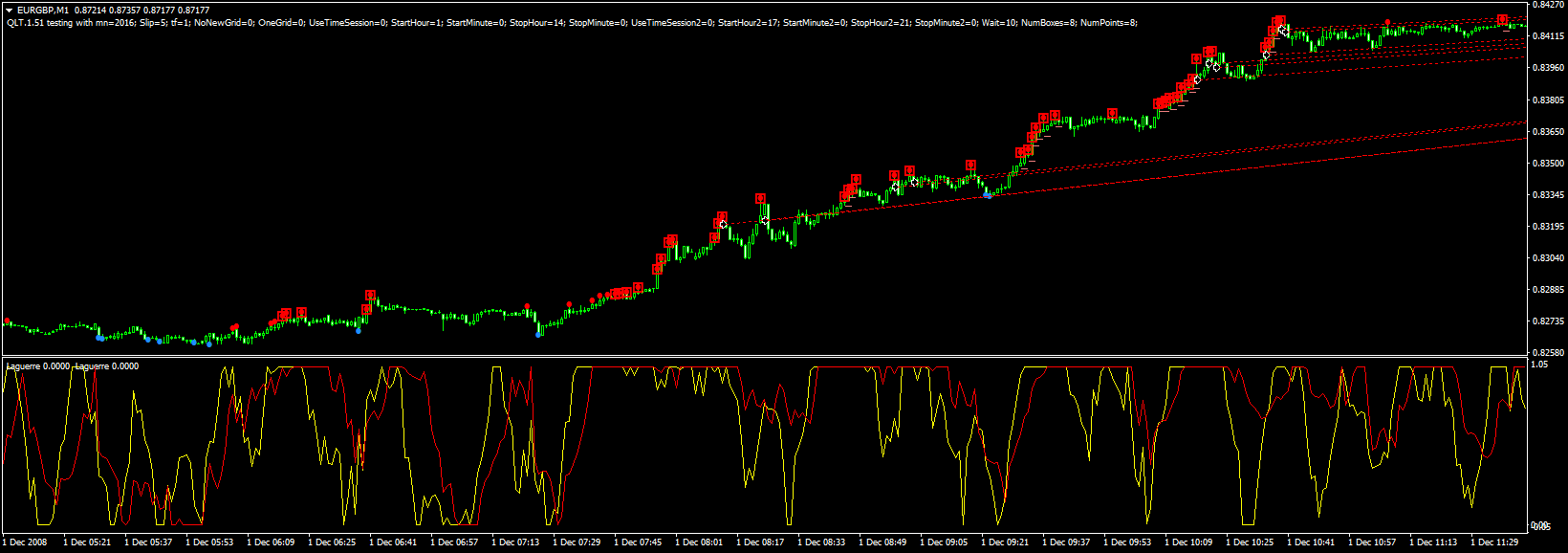Screen dimensions: 1568x553
Task: Click the 1 Dec 07:45 time label
Action: pyautogui.click(x=638, y=542)
